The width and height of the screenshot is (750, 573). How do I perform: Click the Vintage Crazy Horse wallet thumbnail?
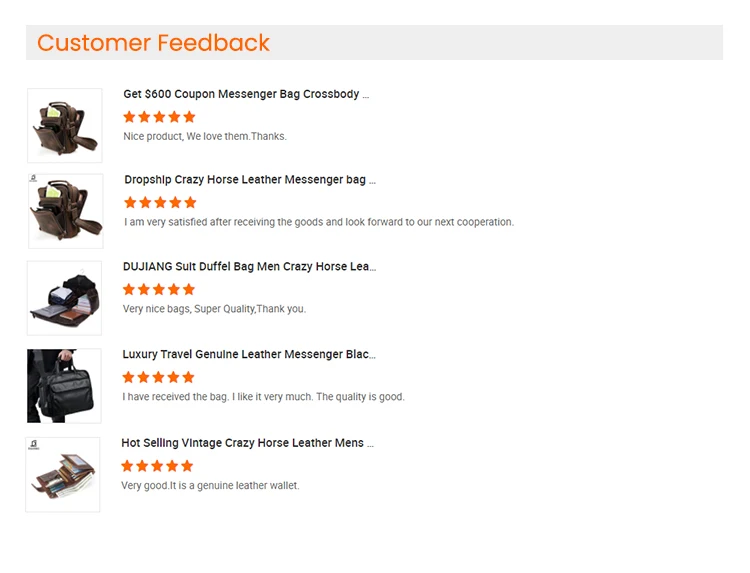pos(63,474)
